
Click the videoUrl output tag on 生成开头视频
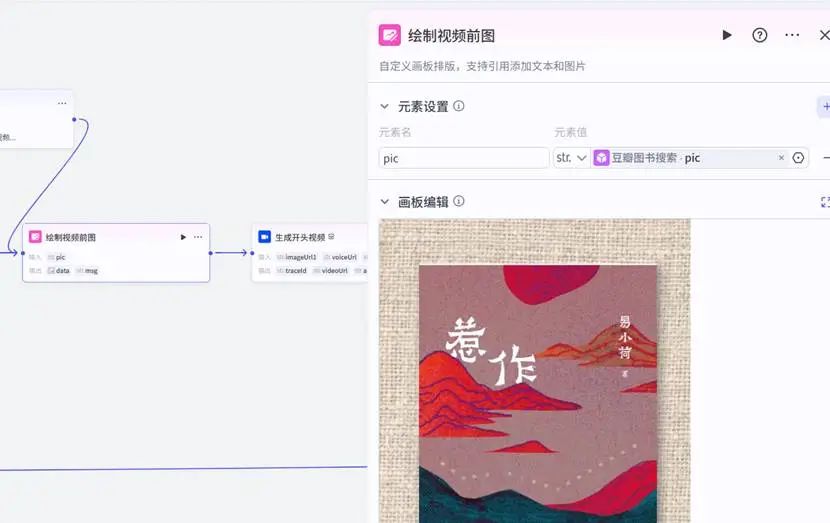(x=330, y=270)
